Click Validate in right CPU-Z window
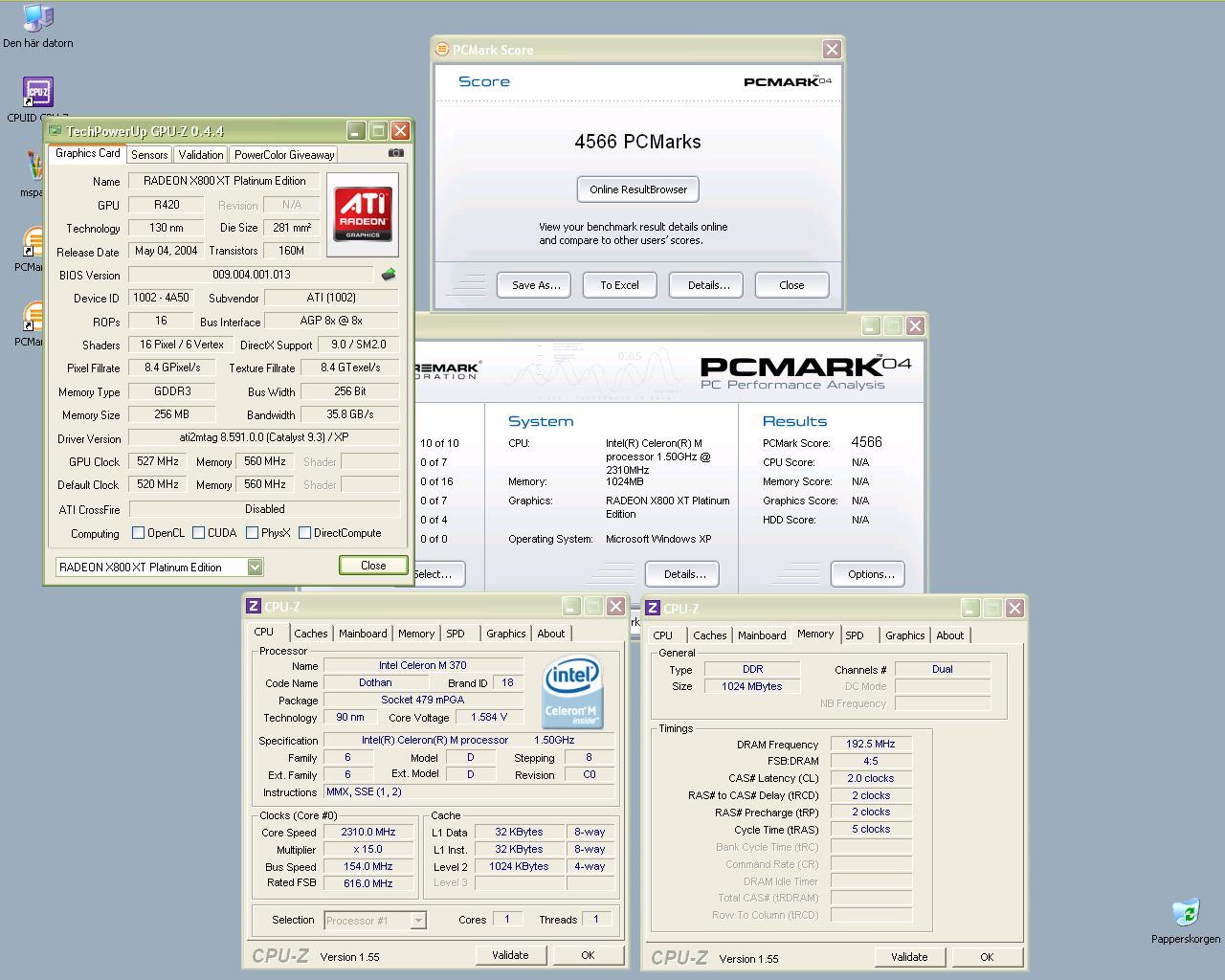 click(x=909, y=957)
